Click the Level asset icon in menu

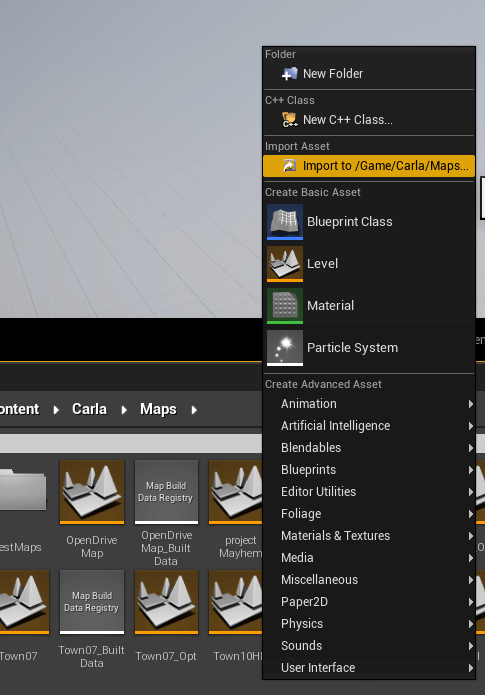pyautogui.click(x=285, y=264)
